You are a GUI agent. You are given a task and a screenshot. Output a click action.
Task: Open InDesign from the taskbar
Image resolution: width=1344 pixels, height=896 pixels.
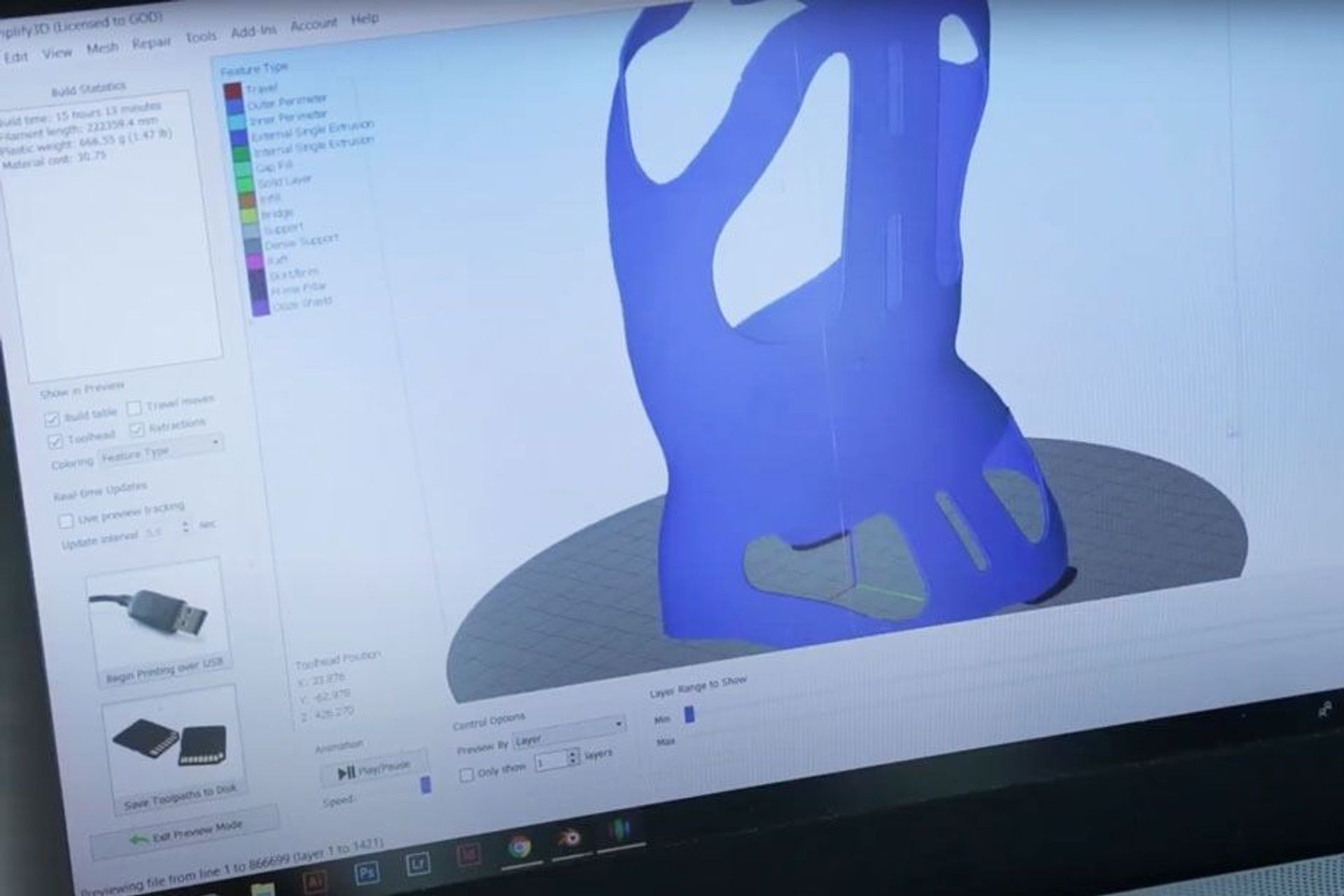tap(468, 855)
